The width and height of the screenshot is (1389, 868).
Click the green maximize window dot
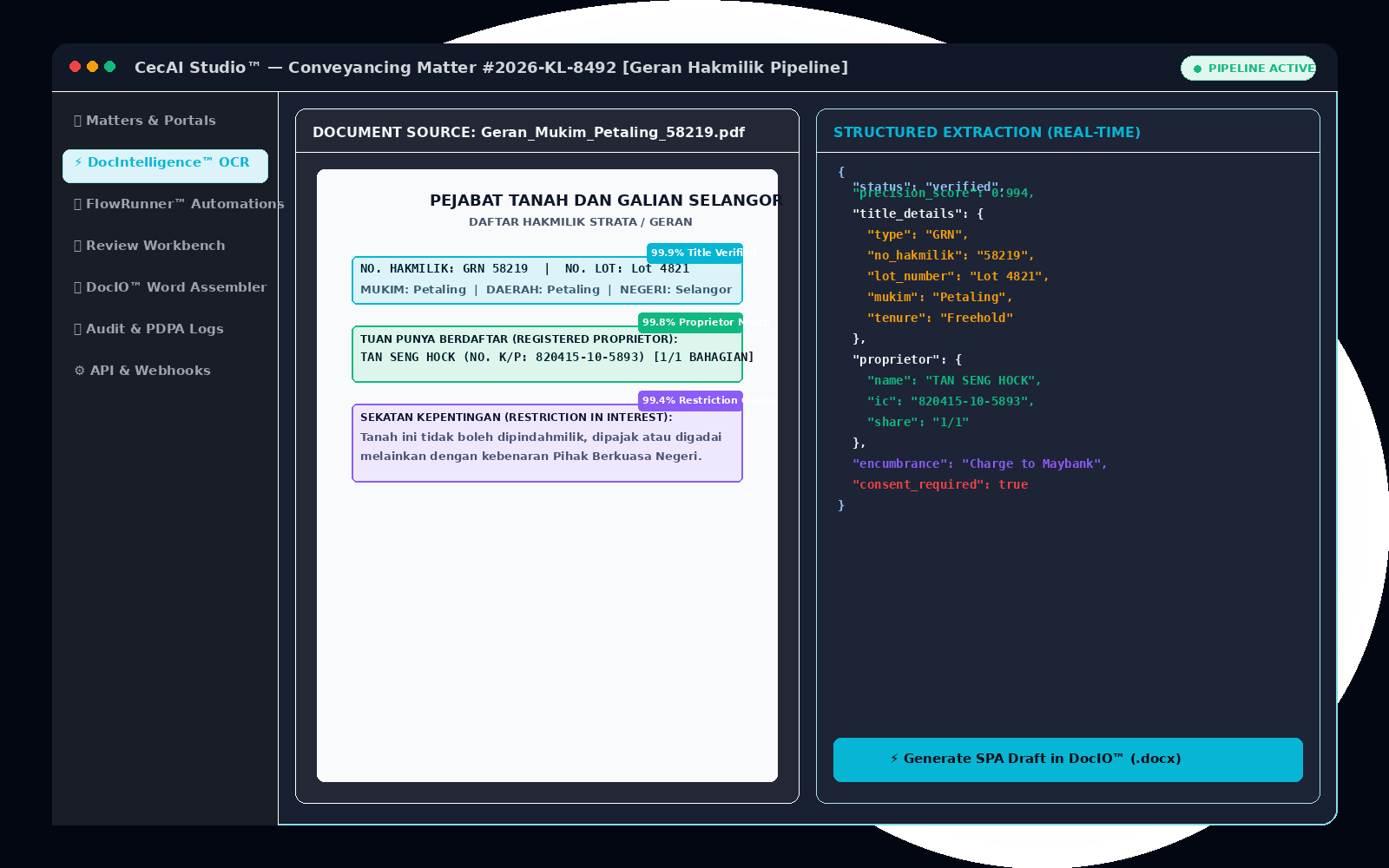[110, 67]
